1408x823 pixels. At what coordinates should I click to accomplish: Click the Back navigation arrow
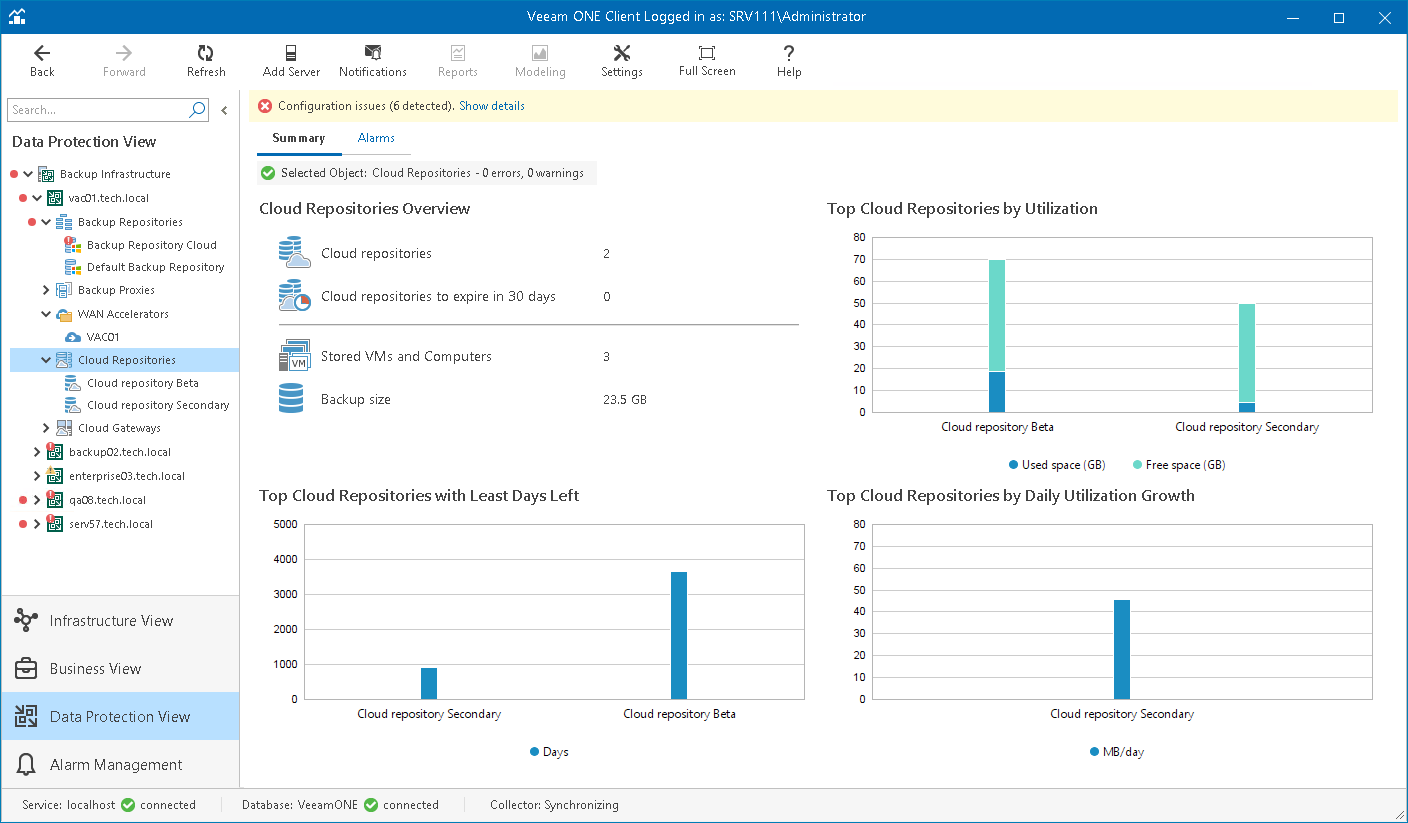coord(42,54)
